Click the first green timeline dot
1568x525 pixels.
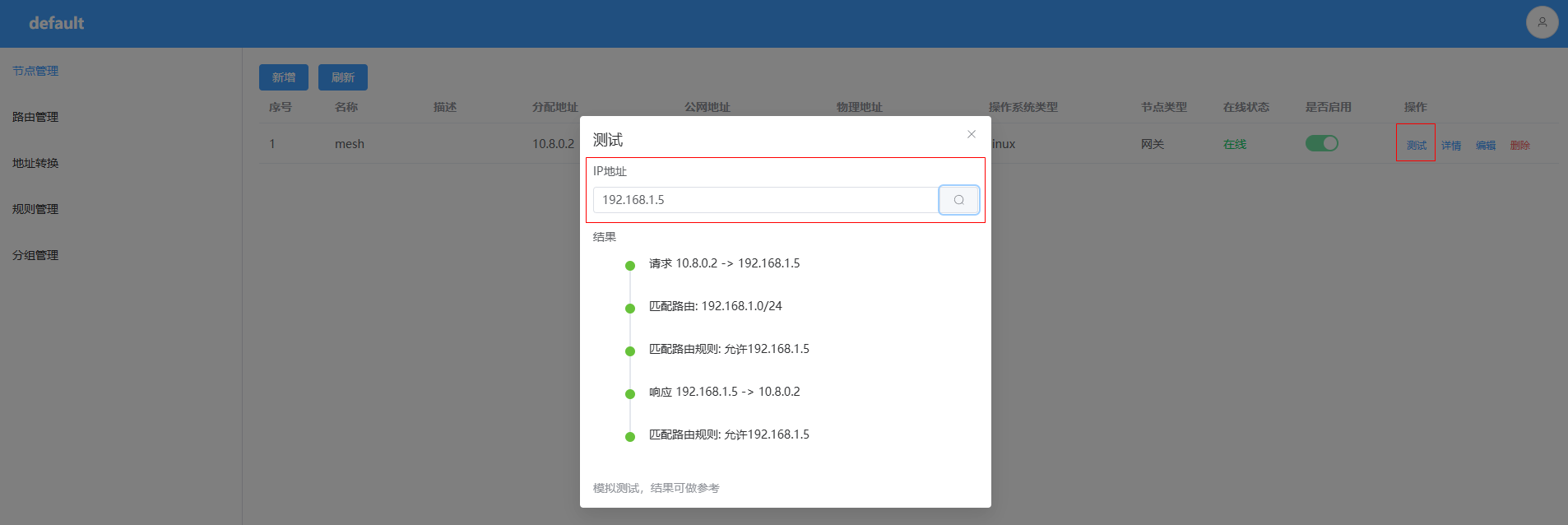pyautogui.click(x=630, y=266)
